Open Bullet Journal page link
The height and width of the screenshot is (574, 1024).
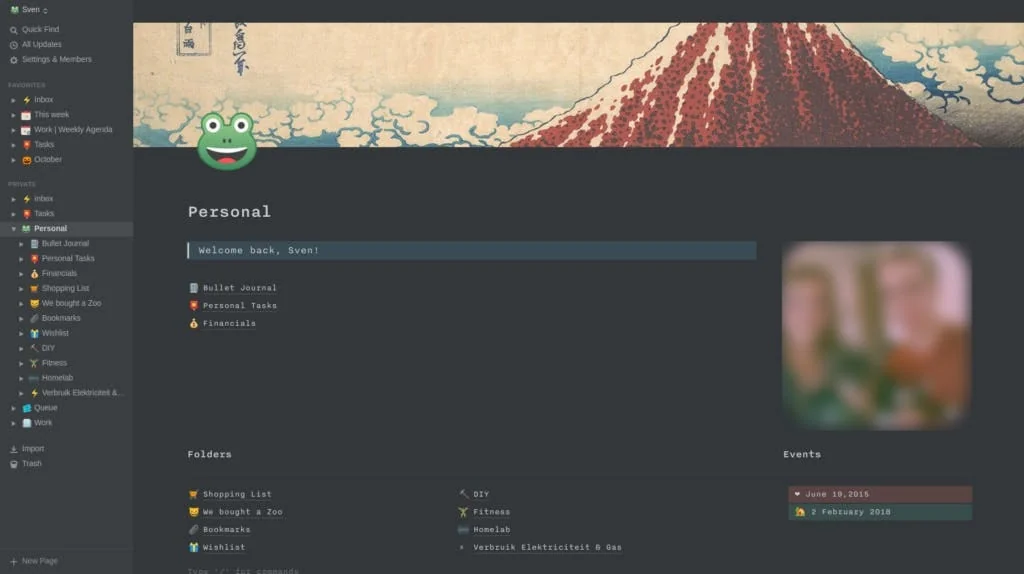click(240, 288)
